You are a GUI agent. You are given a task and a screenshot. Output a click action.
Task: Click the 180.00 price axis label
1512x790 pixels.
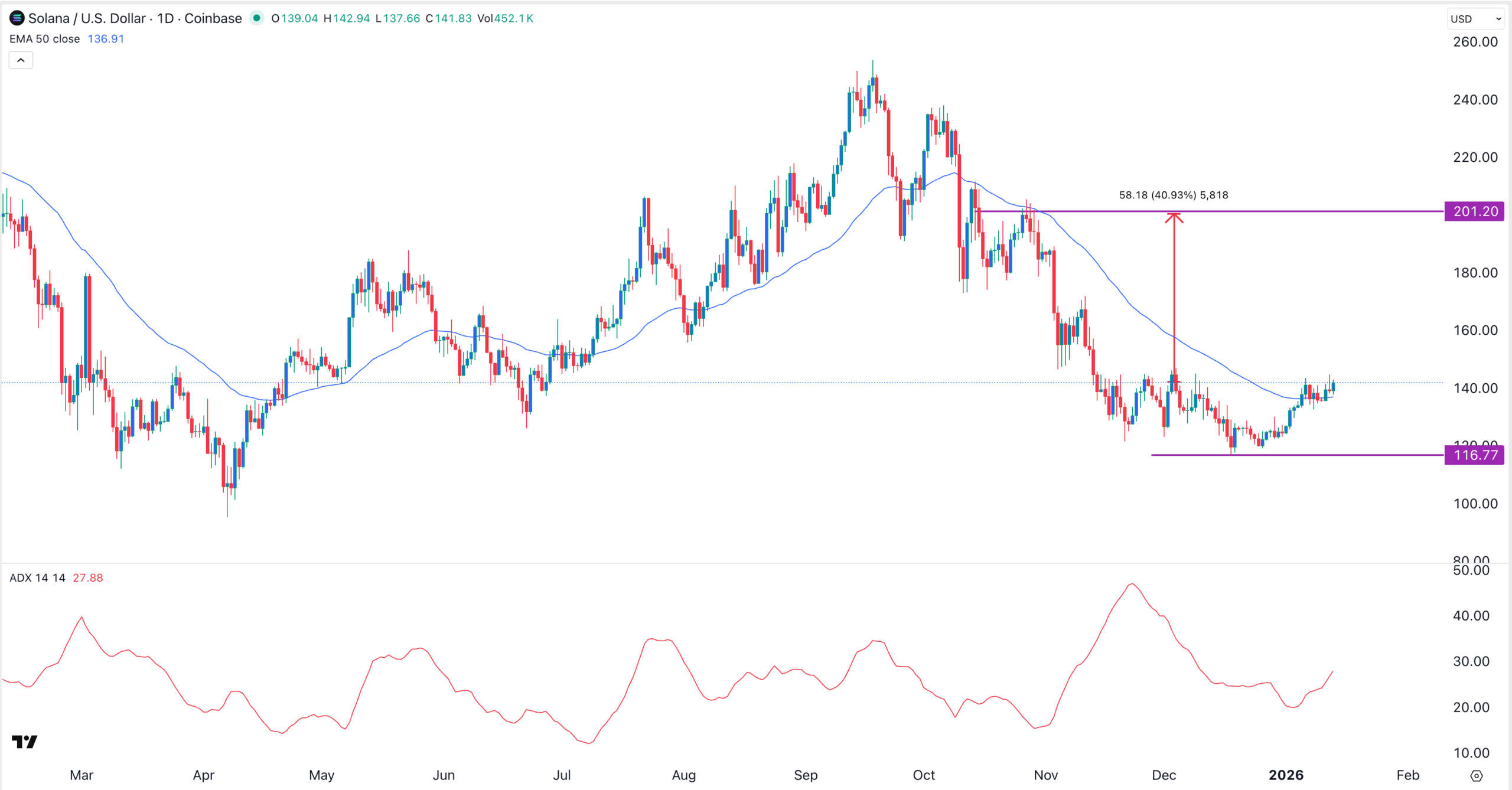(1475, 273)
